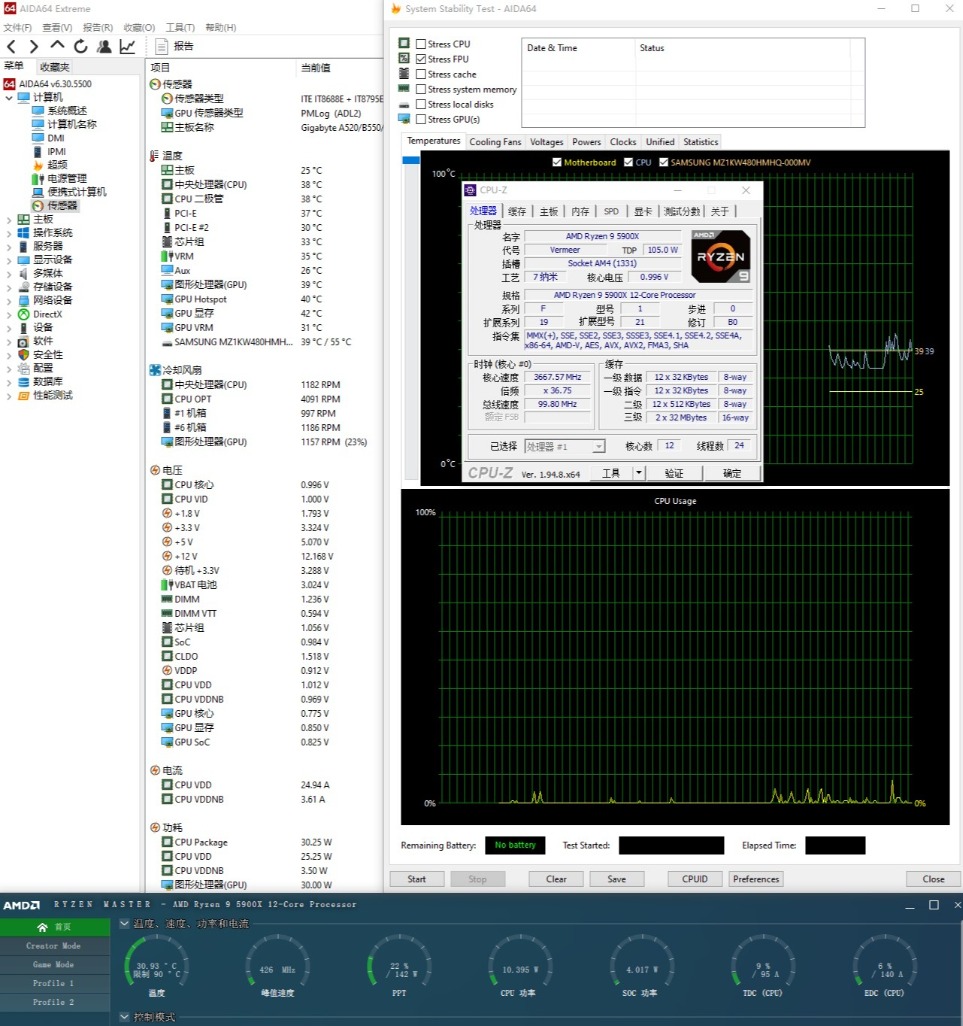Go back with AIDA64 toolbar left arrow
The height and width of the screenshot is (1026, 963).
pos(11,46)
